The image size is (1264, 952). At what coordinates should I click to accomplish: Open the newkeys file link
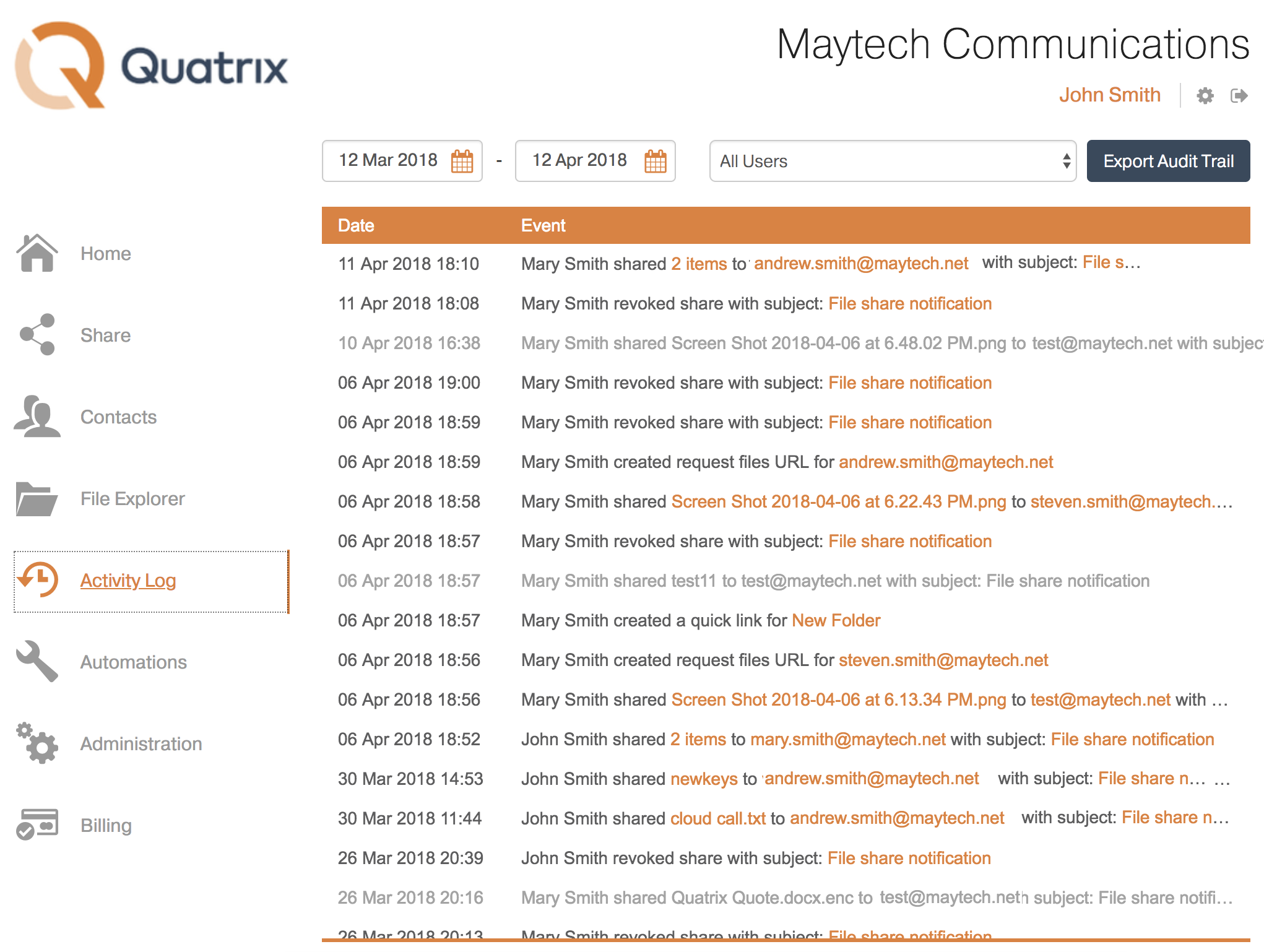pyautogui.click(x=704, y=779)
